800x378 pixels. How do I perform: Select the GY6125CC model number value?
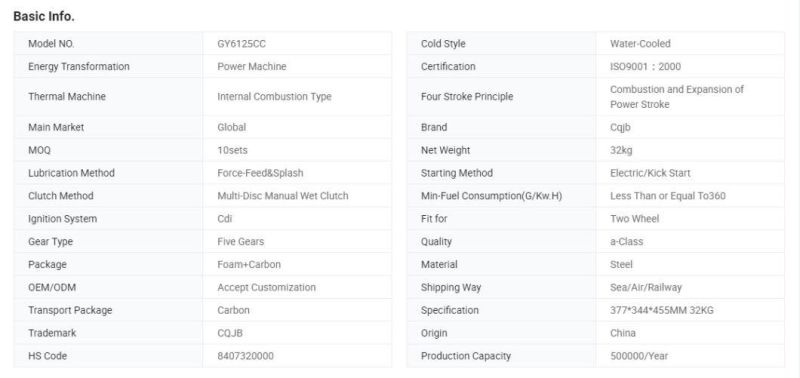point(241,44)
